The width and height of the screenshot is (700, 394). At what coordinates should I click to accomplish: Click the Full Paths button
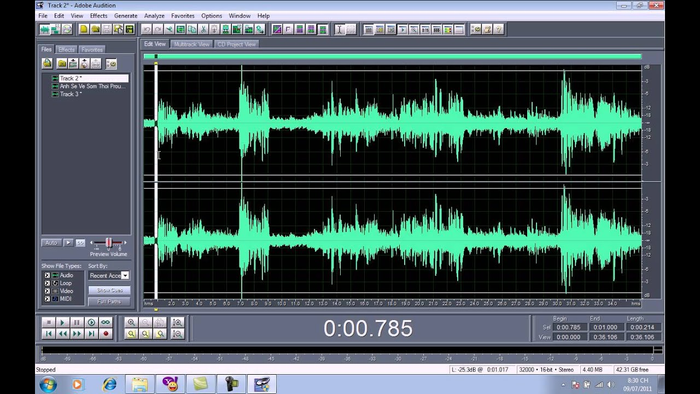(x=109, y=302)
